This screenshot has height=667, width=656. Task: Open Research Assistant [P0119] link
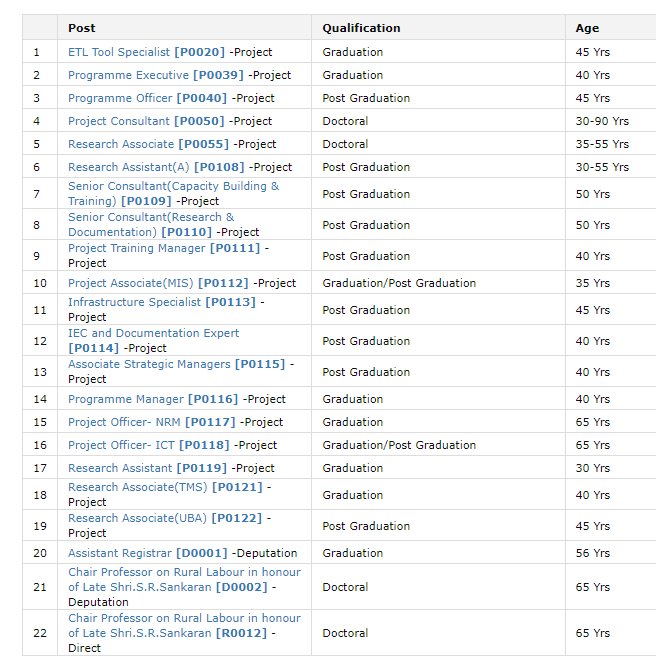148,468
